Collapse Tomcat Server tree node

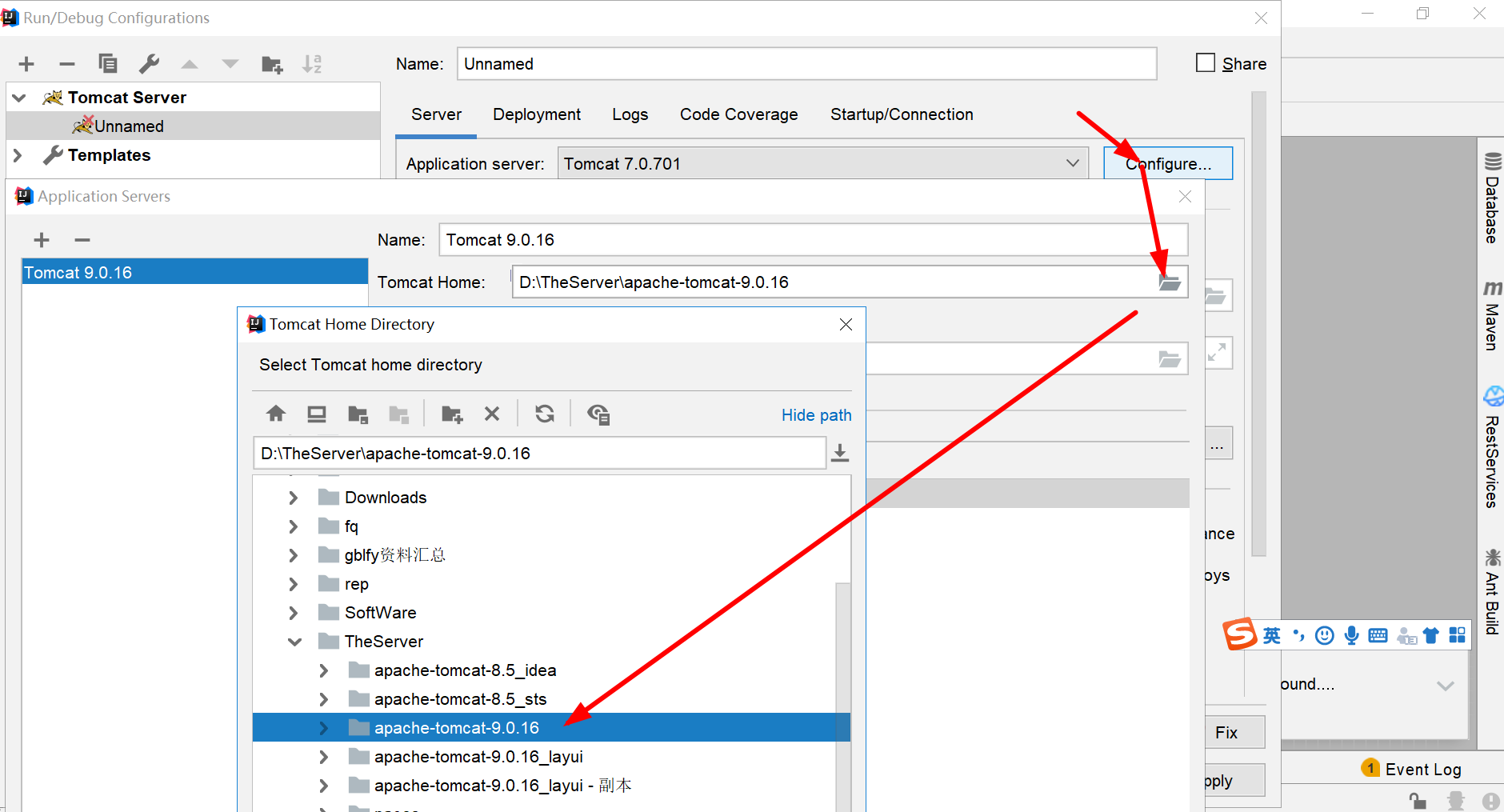[x=19, y=98]
